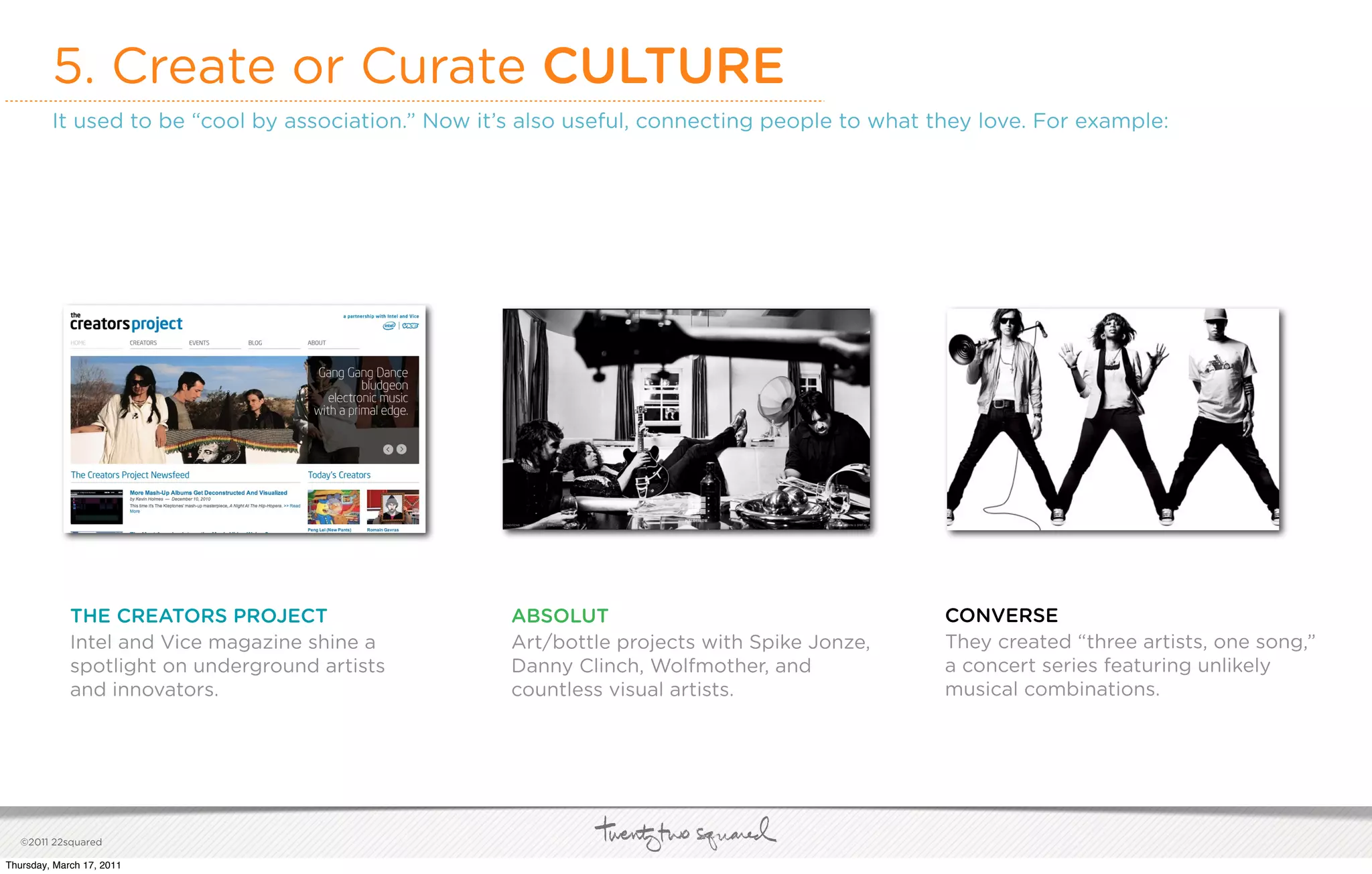Click the '©2011 22squared' copyright text

(x=61, y=842)
